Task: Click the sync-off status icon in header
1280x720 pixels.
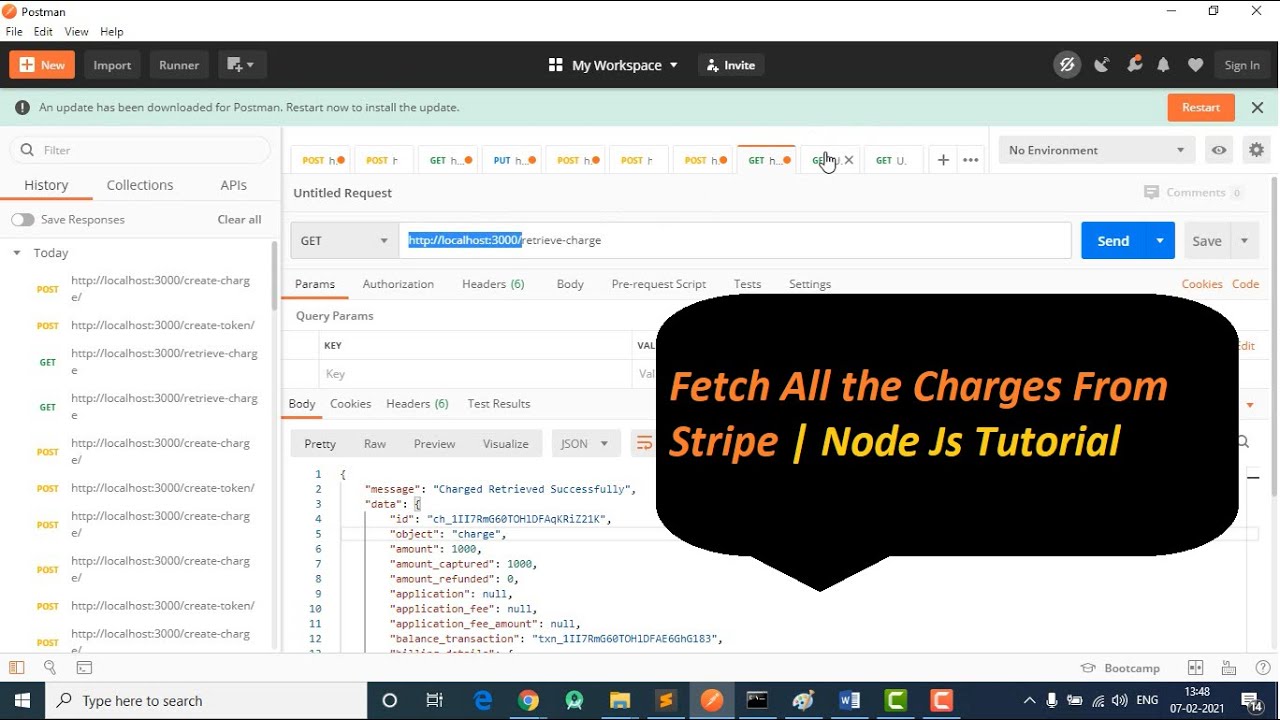Action: tap(1068, 65)
